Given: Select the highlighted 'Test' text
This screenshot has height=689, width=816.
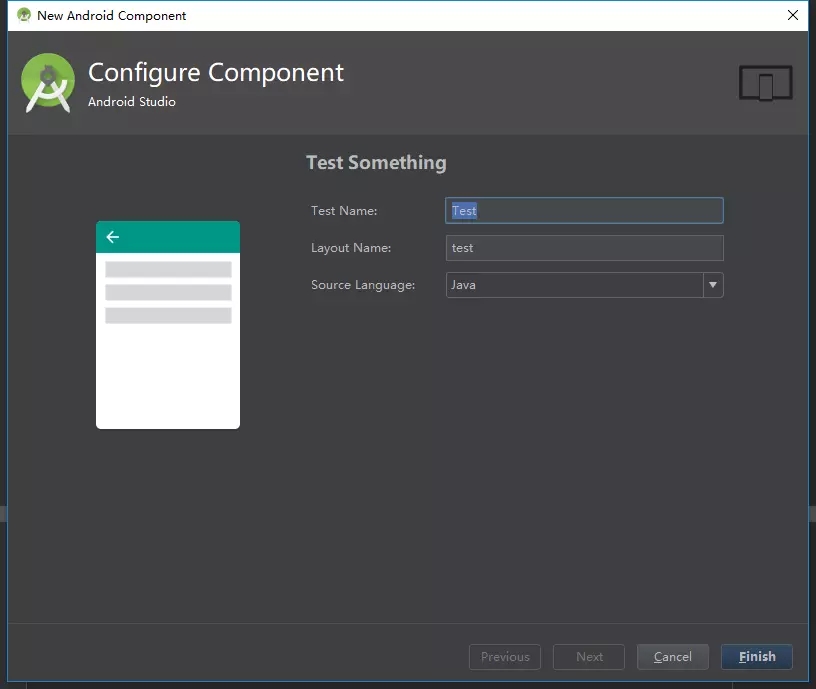Looking at the screenshot, I should 464,210.
